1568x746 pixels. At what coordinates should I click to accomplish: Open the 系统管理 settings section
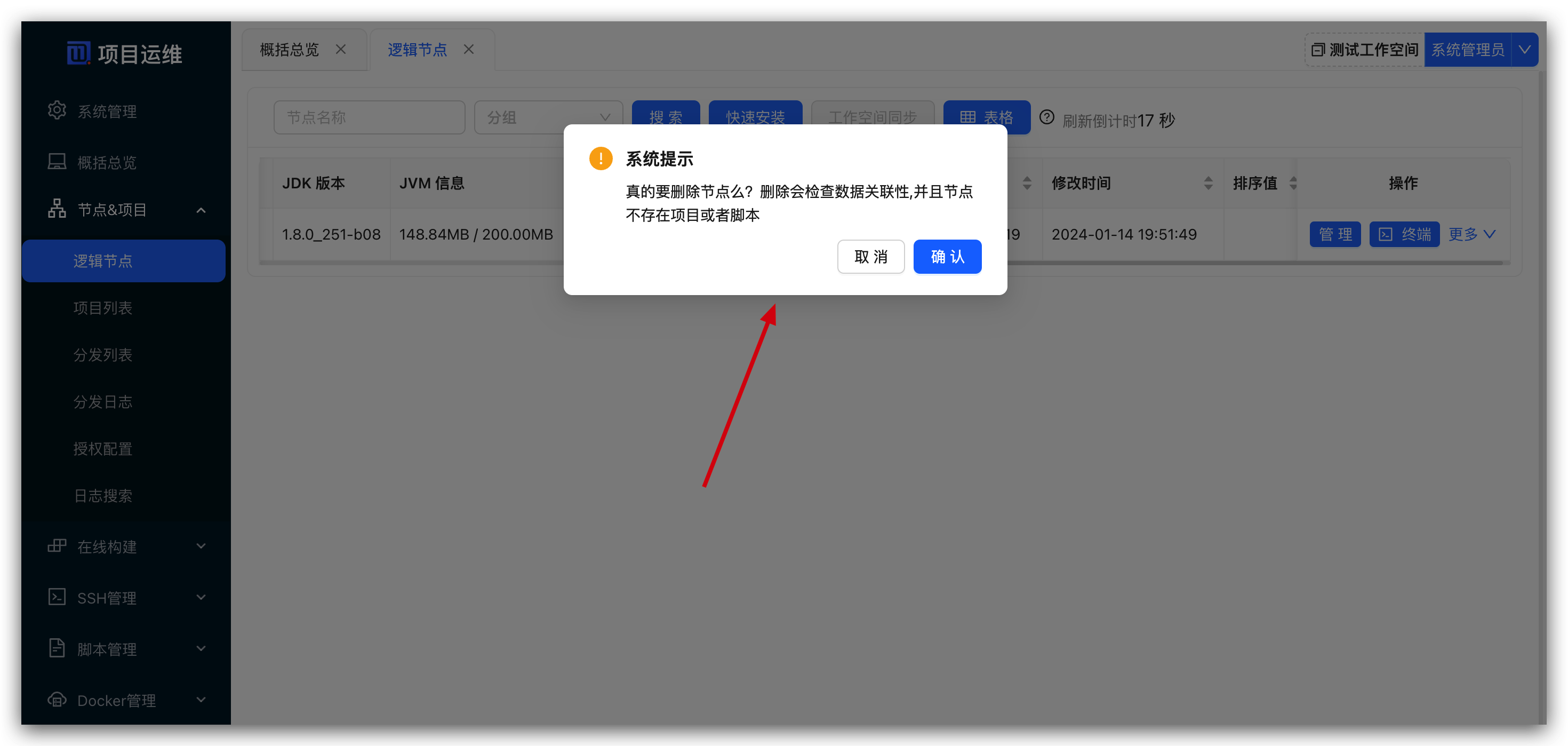tap(57, 110)
